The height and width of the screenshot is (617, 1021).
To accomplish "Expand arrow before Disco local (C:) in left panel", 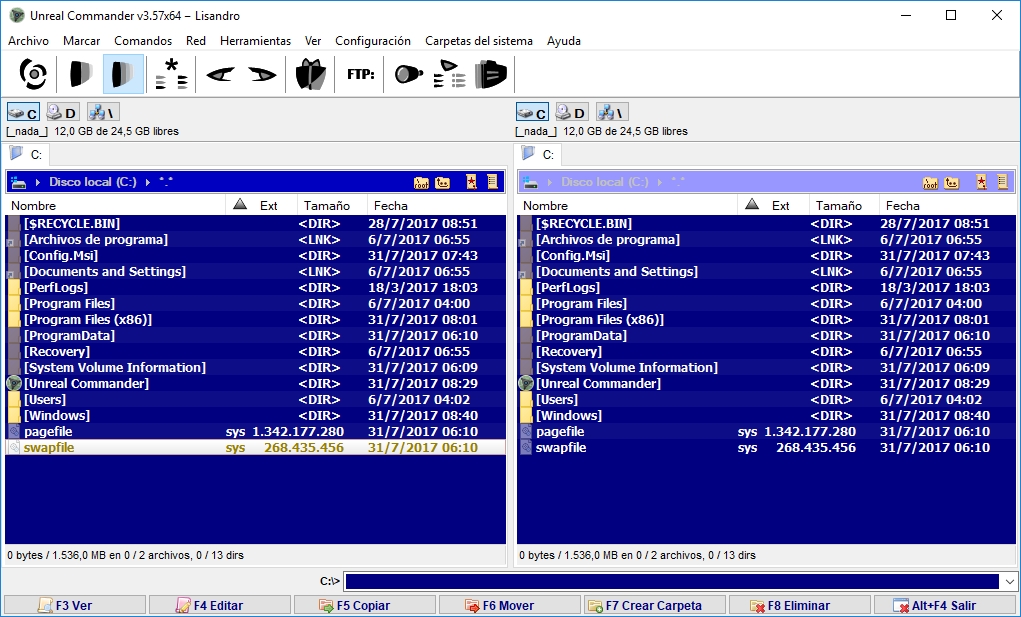I will coord(38,182).
